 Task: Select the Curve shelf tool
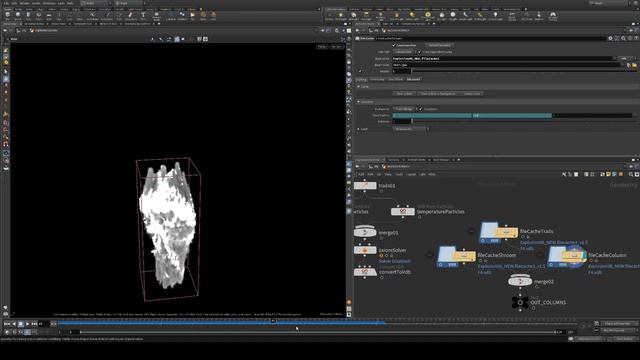[93, 16]
